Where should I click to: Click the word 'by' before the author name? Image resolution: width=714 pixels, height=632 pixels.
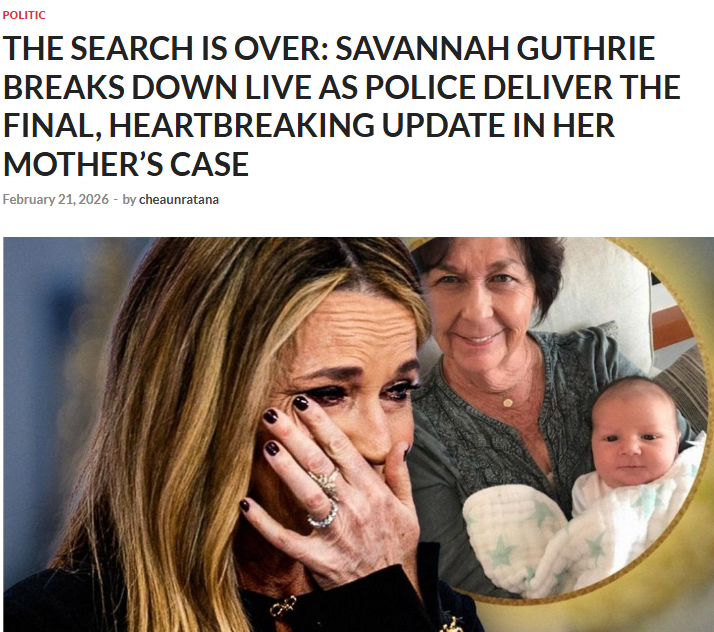pos(129,200)
